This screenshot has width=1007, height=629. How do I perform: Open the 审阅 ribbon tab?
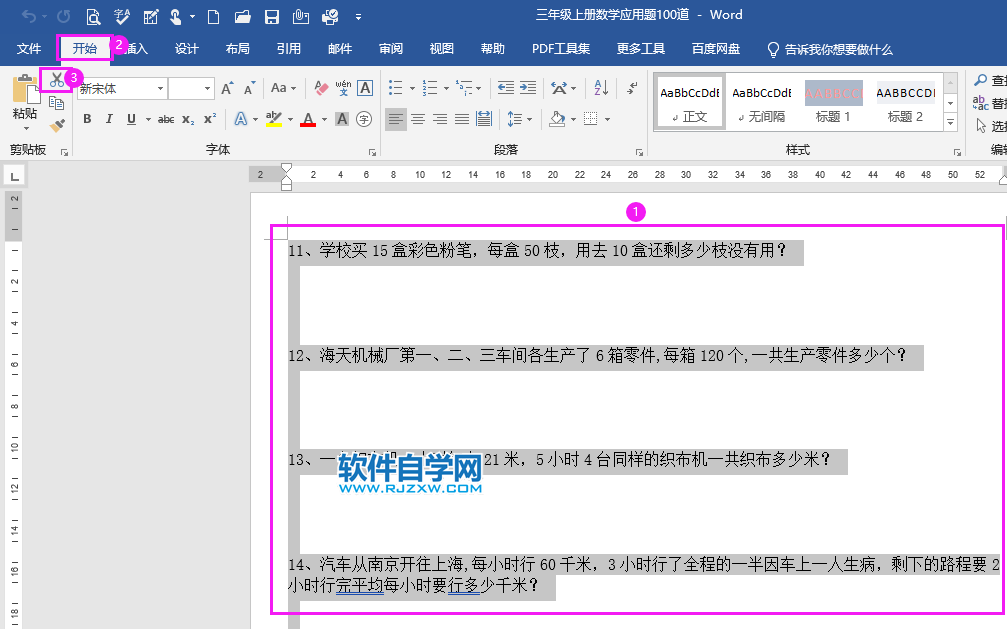coord(390,49)
